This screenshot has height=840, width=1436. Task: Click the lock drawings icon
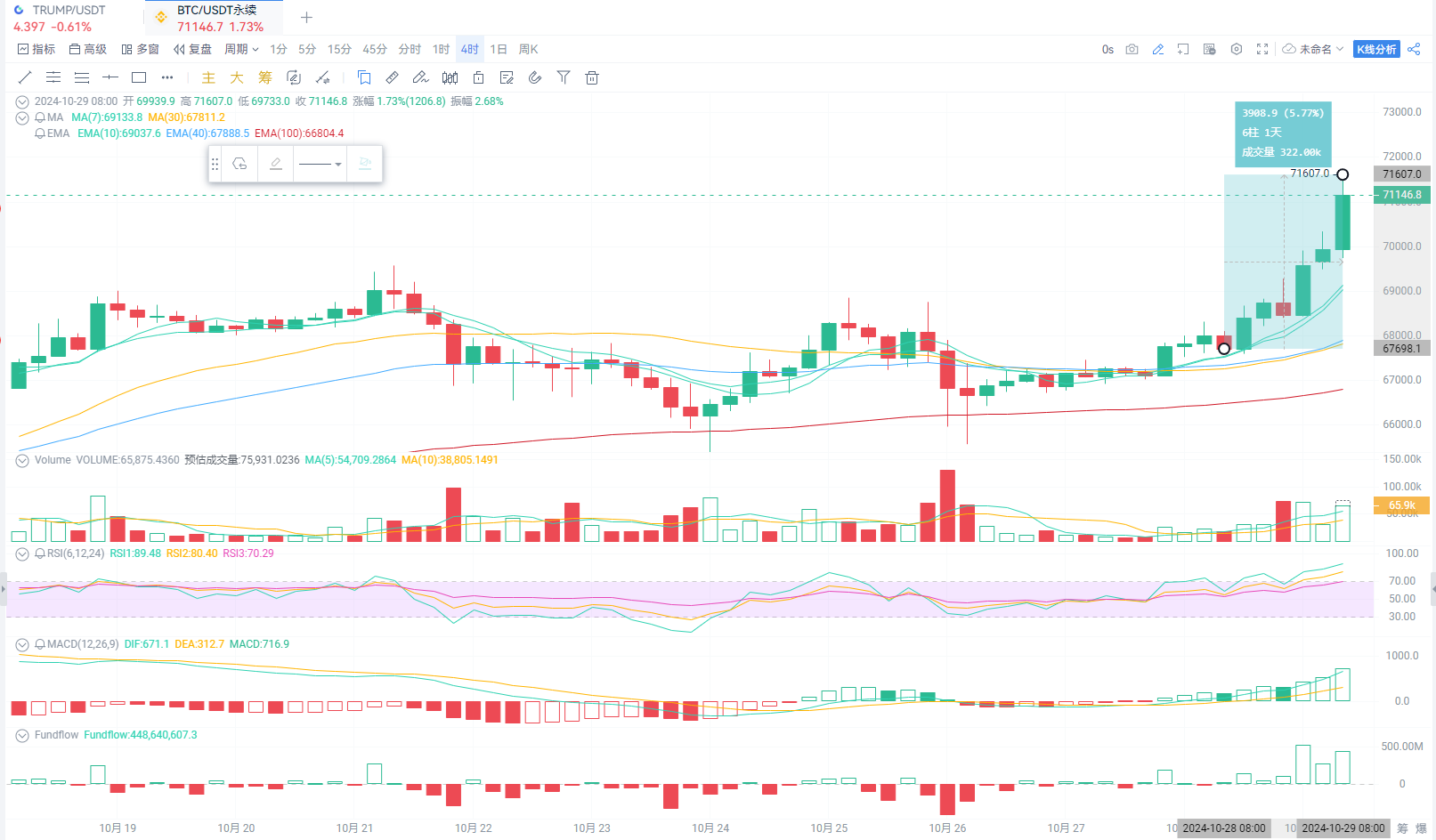coord(478,77)
